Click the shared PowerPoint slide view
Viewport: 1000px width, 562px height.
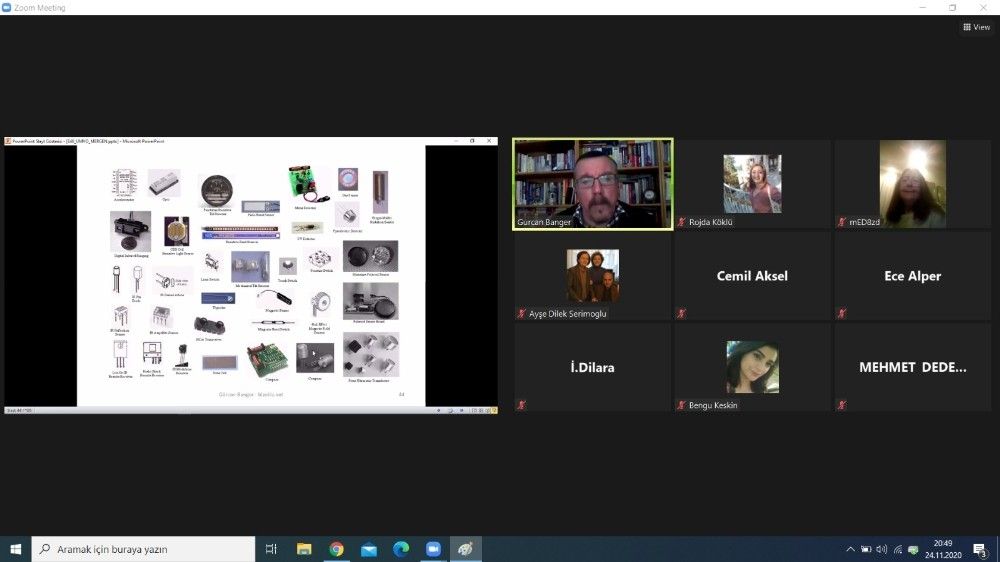[250, 276]
